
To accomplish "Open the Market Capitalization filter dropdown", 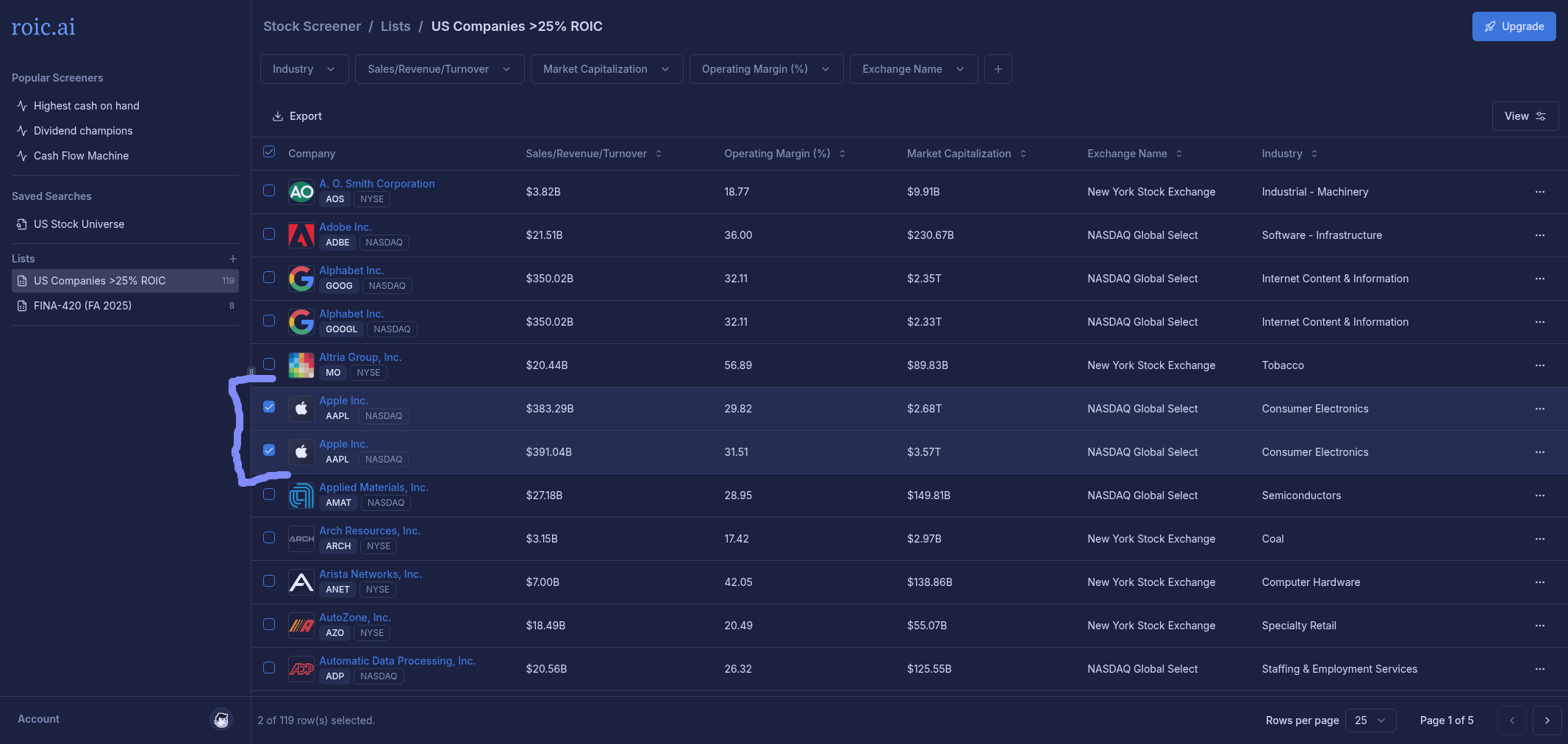I will (x=606, y=69).
